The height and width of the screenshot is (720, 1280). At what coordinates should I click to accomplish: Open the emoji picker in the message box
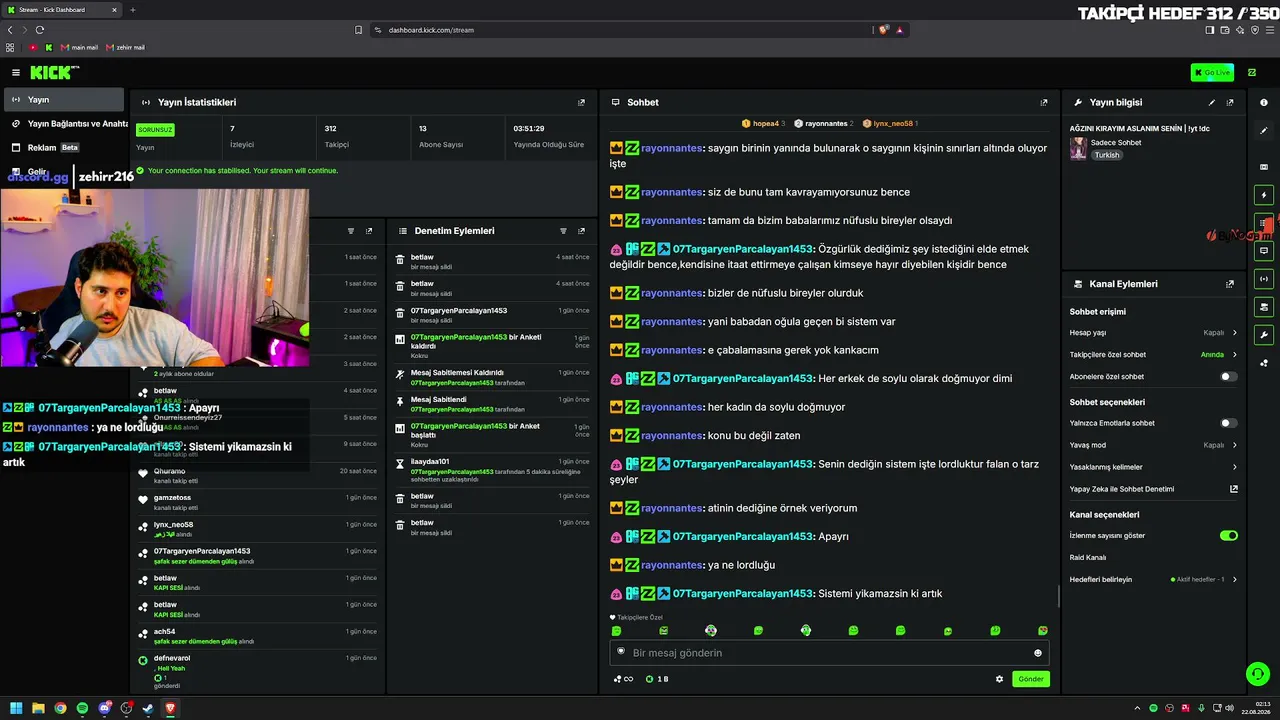(1037, 653)
